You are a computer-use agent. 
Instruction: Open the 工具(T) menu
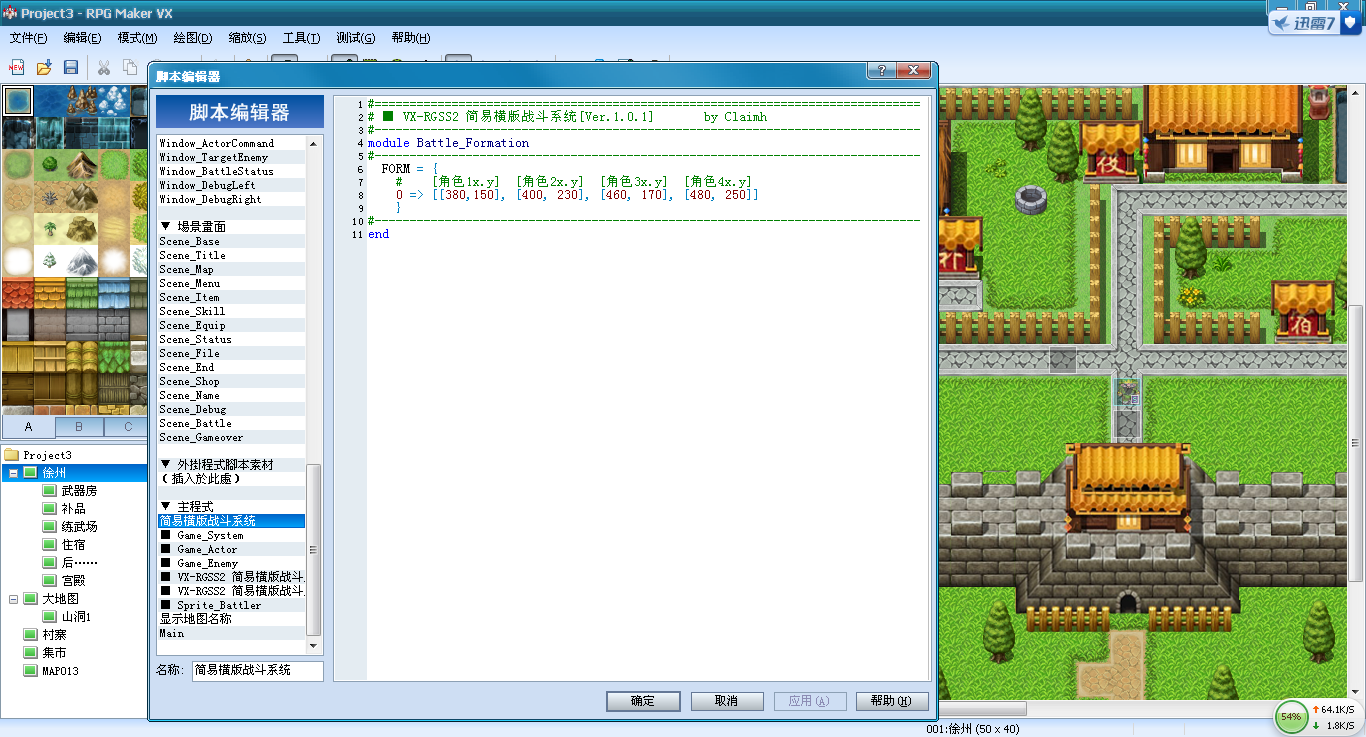[301, 38]
